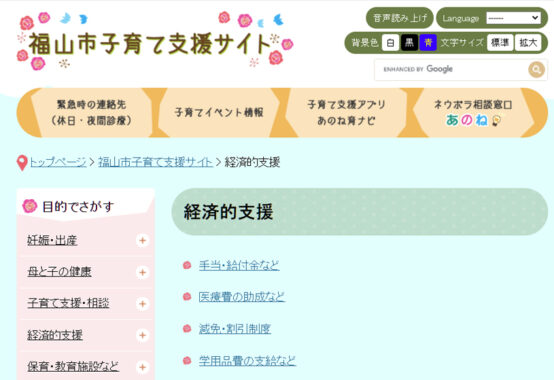Screen dimensions: 554x380
Task: Expand the 妊娠・出産 plus button
Action: [142, 241]
